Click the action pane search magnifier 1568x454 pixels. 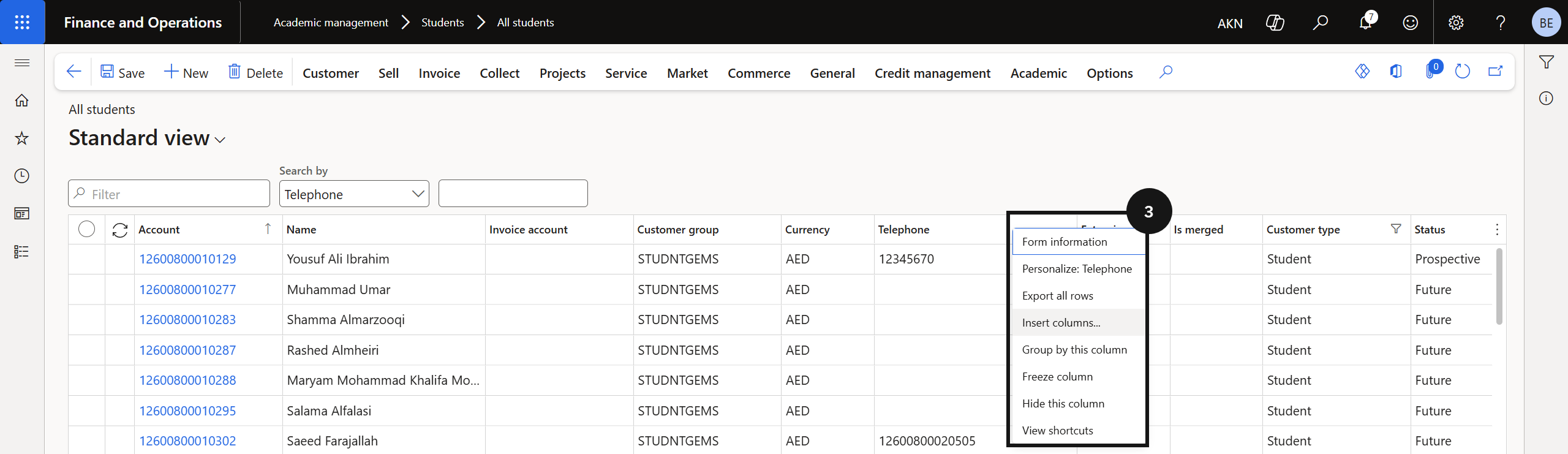[1166, 72]
